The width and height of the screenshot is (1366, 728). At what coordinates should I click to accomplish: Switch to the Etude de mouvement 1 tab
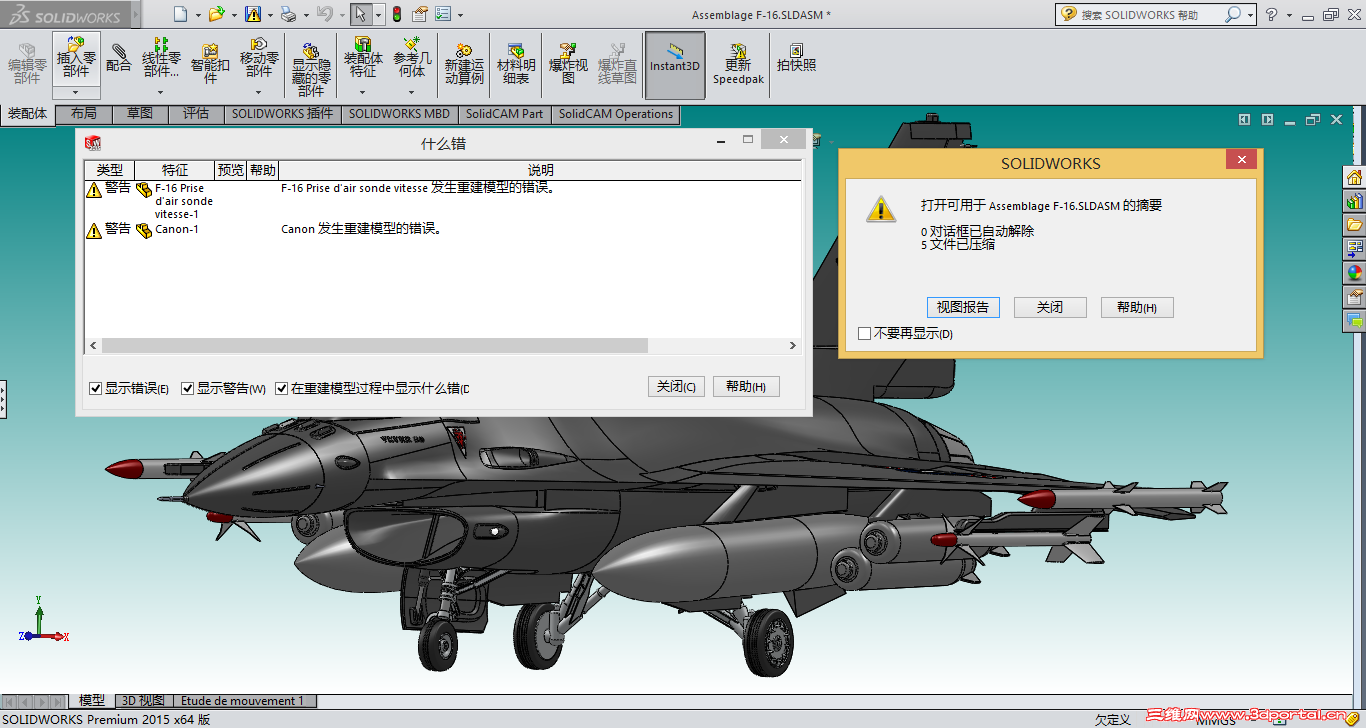pyautogui.click(x=243, y=701)
